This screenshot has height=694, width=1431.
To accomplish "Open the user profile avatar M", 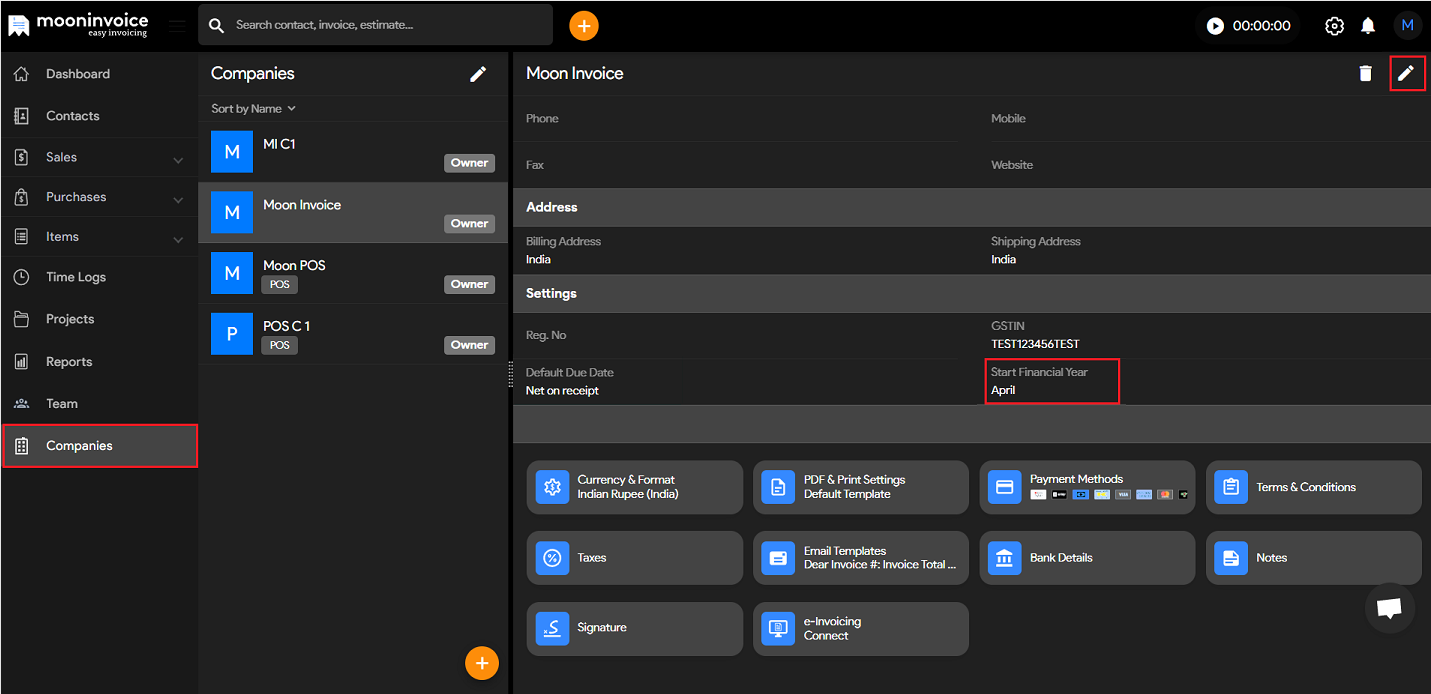I will click(x=1407, y=26).
